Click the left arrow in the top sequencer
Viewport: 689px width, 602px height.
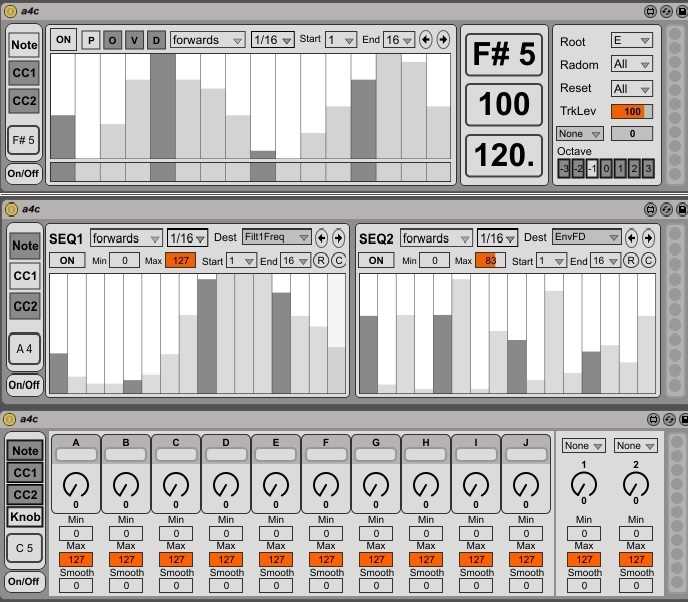425,40
